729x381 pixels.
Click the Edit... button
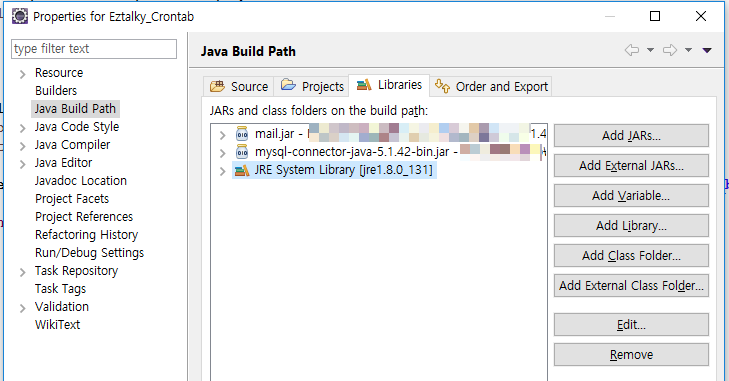pyautogui.click(x=631, y=325)
